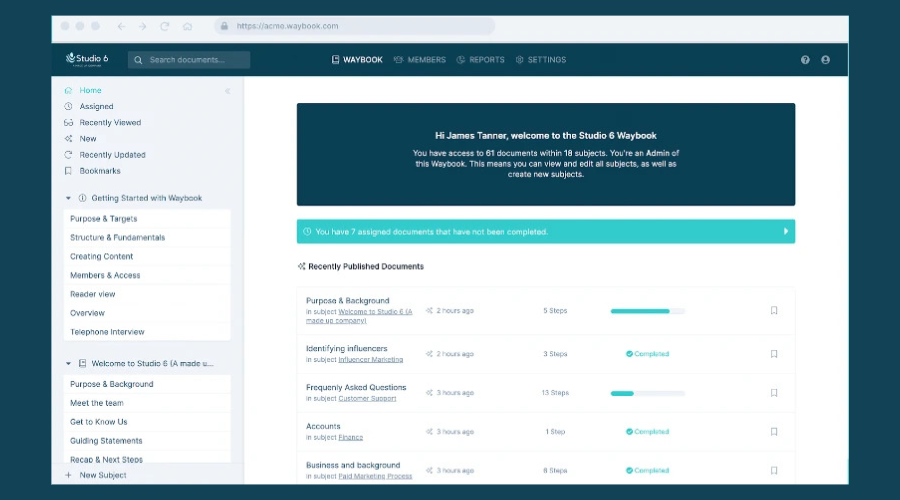
Task: Collapse Welcome to Studio 6 subject
Action: tap(68, 363)
